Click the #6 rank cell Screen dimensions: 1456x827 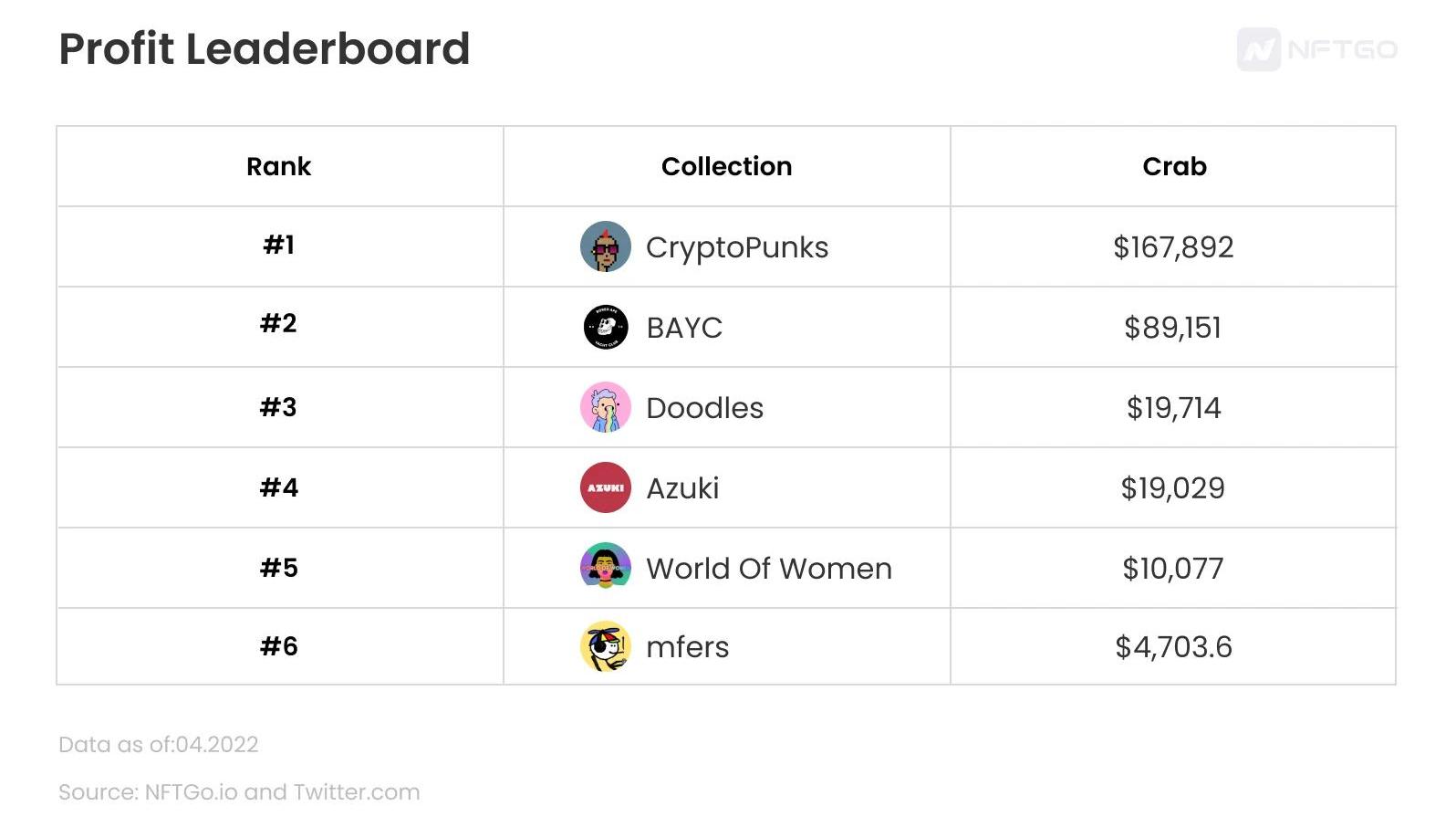[279, 646]
